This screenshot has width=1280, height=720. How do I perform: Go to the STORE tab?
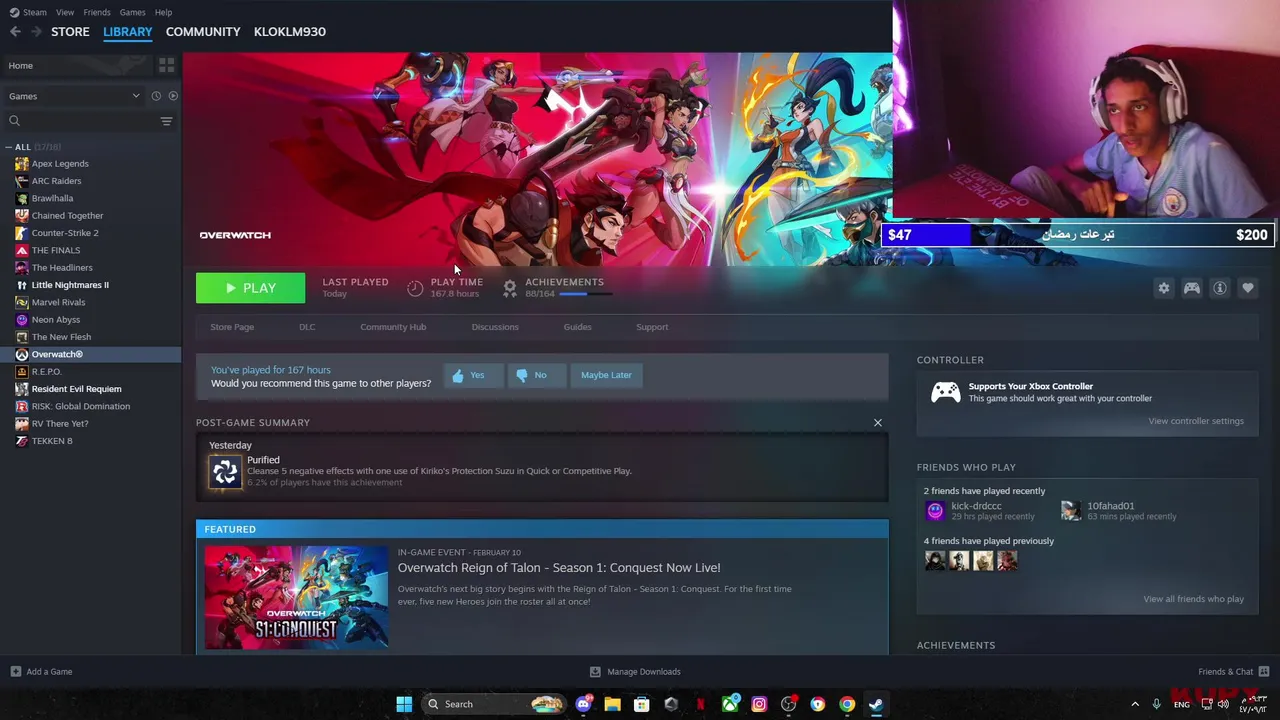[x=70, y=32]
